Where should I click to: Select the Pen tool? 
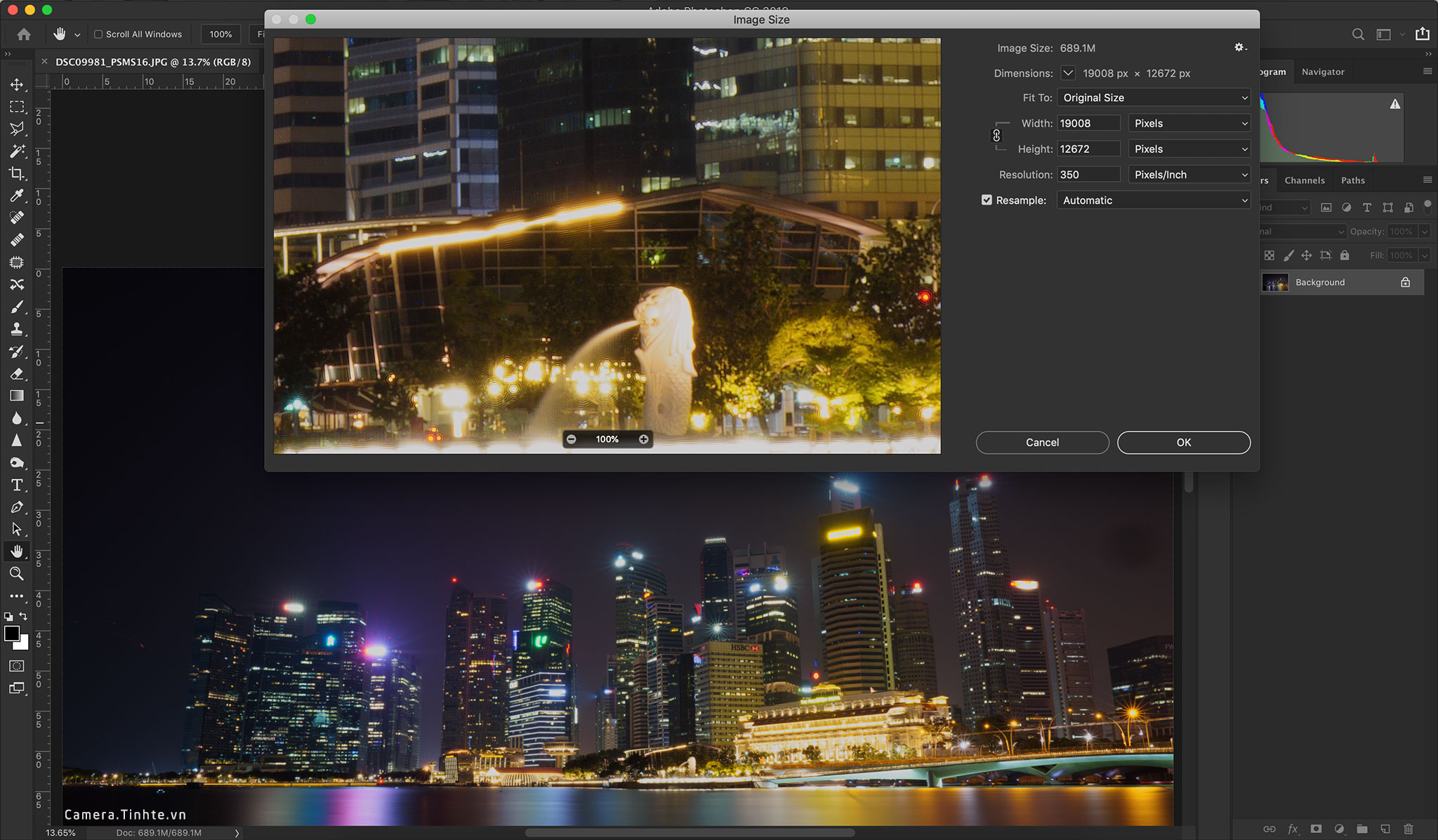(x=17, y=507)
